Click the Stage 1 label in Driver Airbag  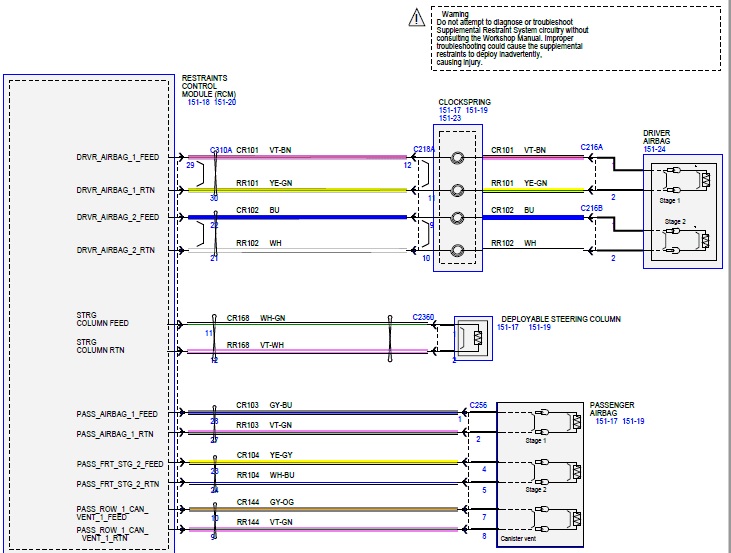click(669, 200)
